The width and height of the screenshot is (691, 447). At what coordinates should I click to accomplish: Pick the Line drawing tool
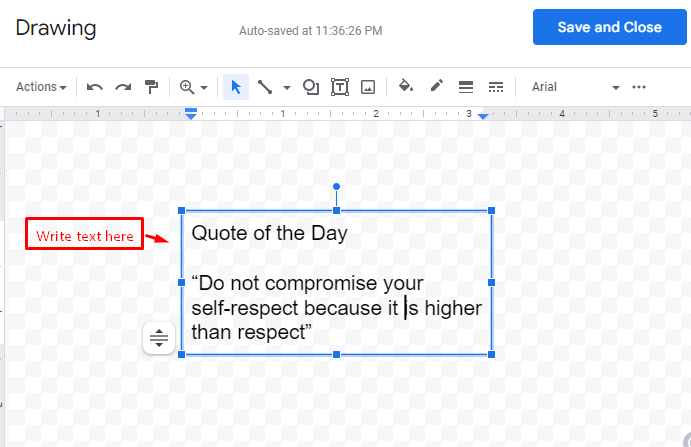pos(264,87)
